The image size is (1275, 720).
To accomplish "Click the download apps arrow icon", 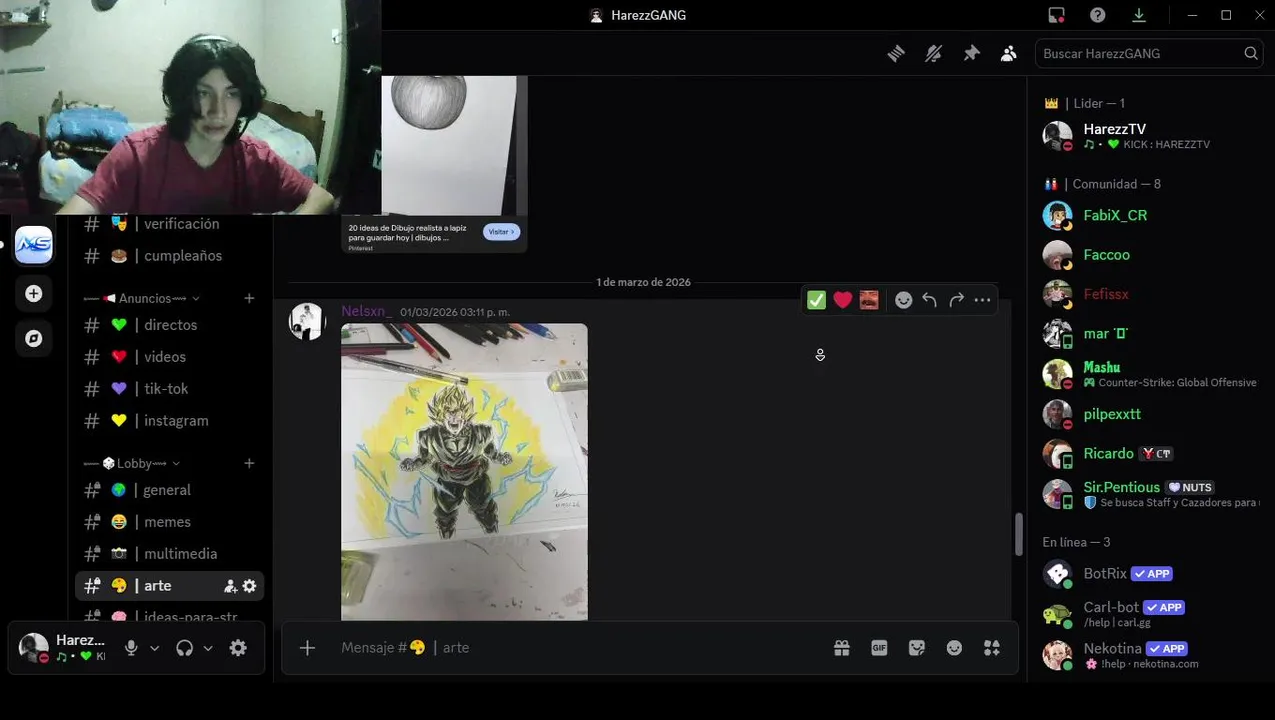I will [x=1139, y=15].
